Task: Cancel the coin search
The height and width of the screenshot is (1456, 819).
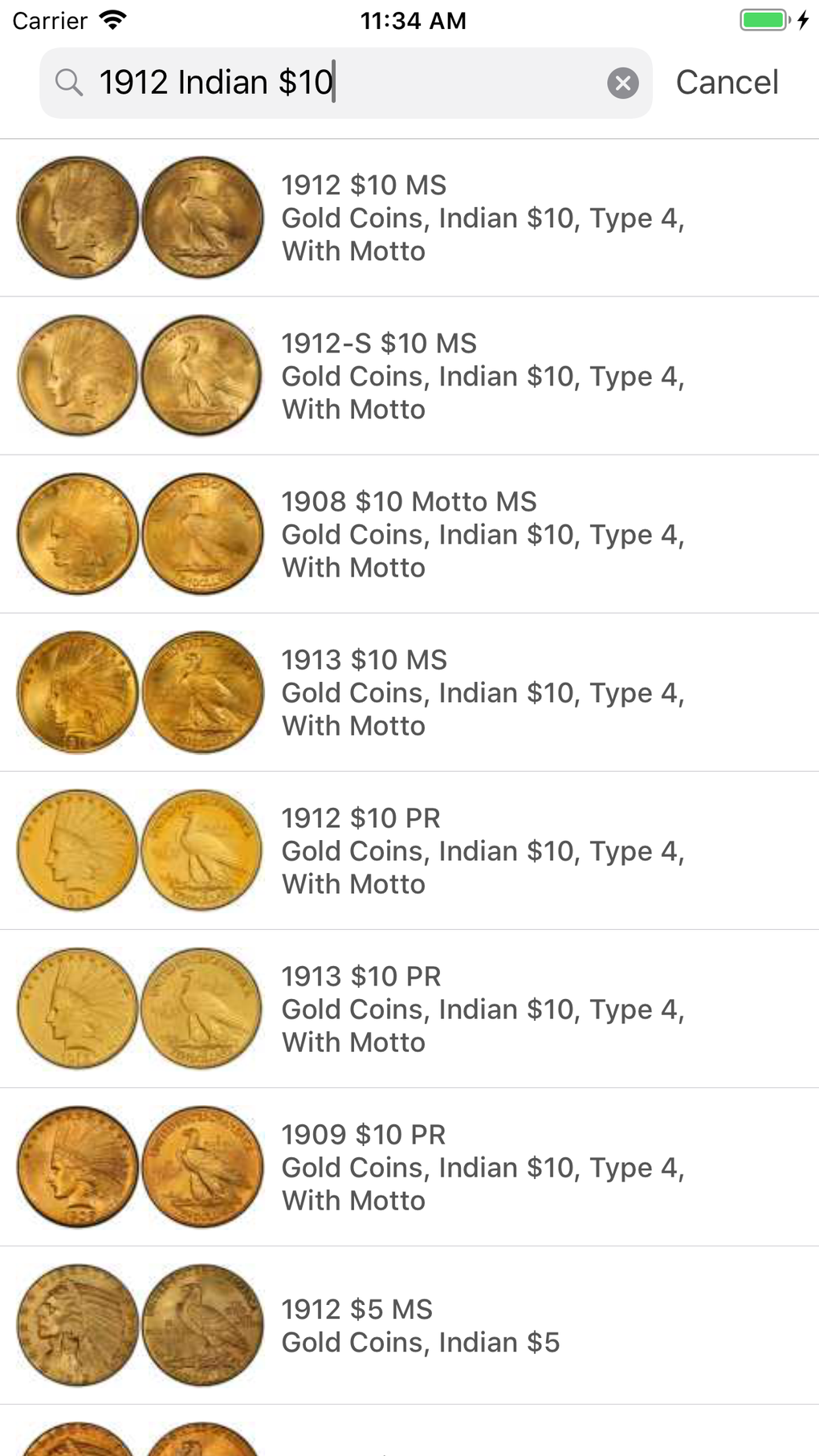Action: point(727,83)
